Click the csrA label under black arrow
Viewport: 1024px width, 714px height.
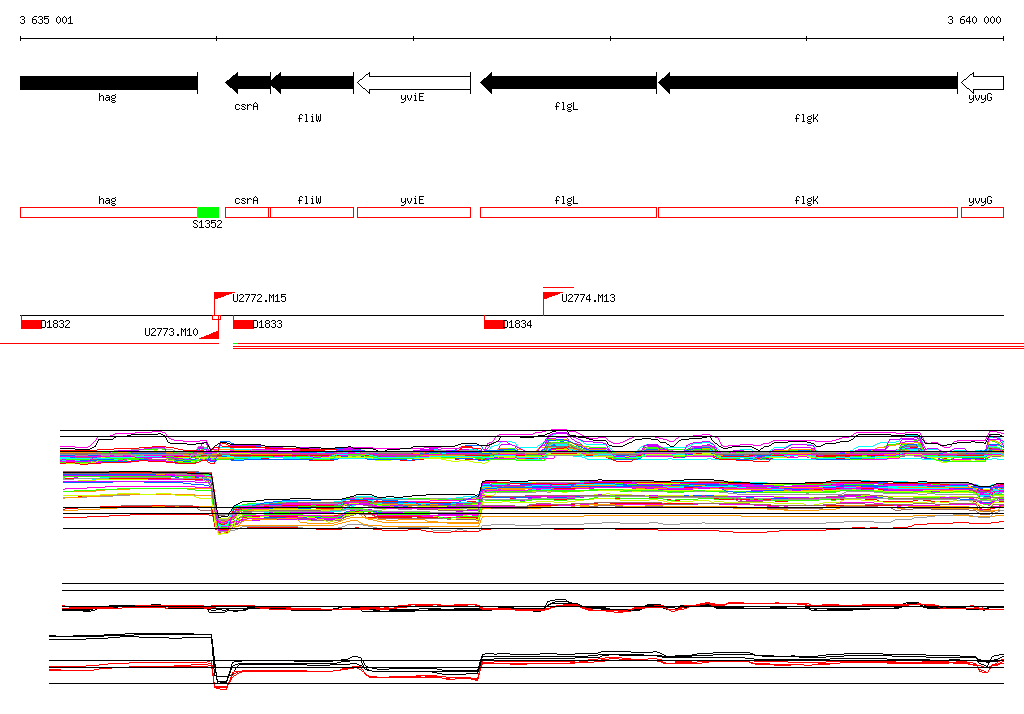(x=246, y=106)
